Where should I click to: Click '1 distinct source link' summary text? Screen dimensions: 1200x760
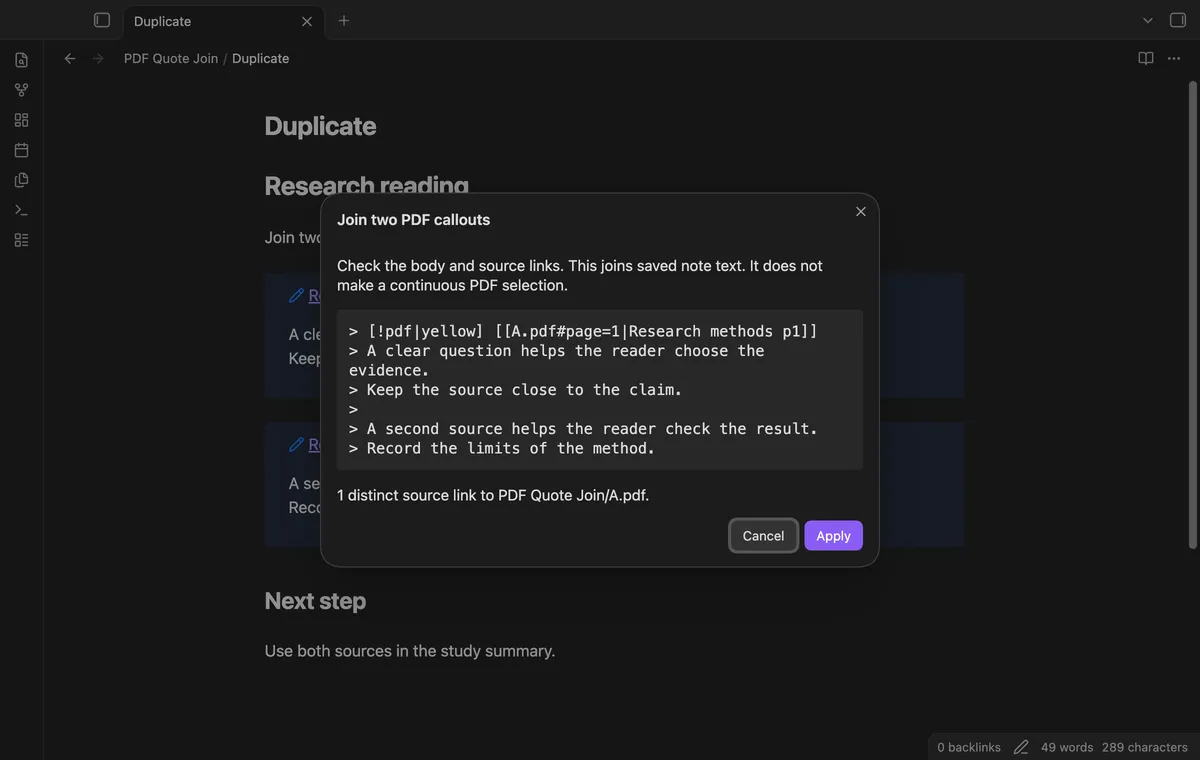pos(493,495)
